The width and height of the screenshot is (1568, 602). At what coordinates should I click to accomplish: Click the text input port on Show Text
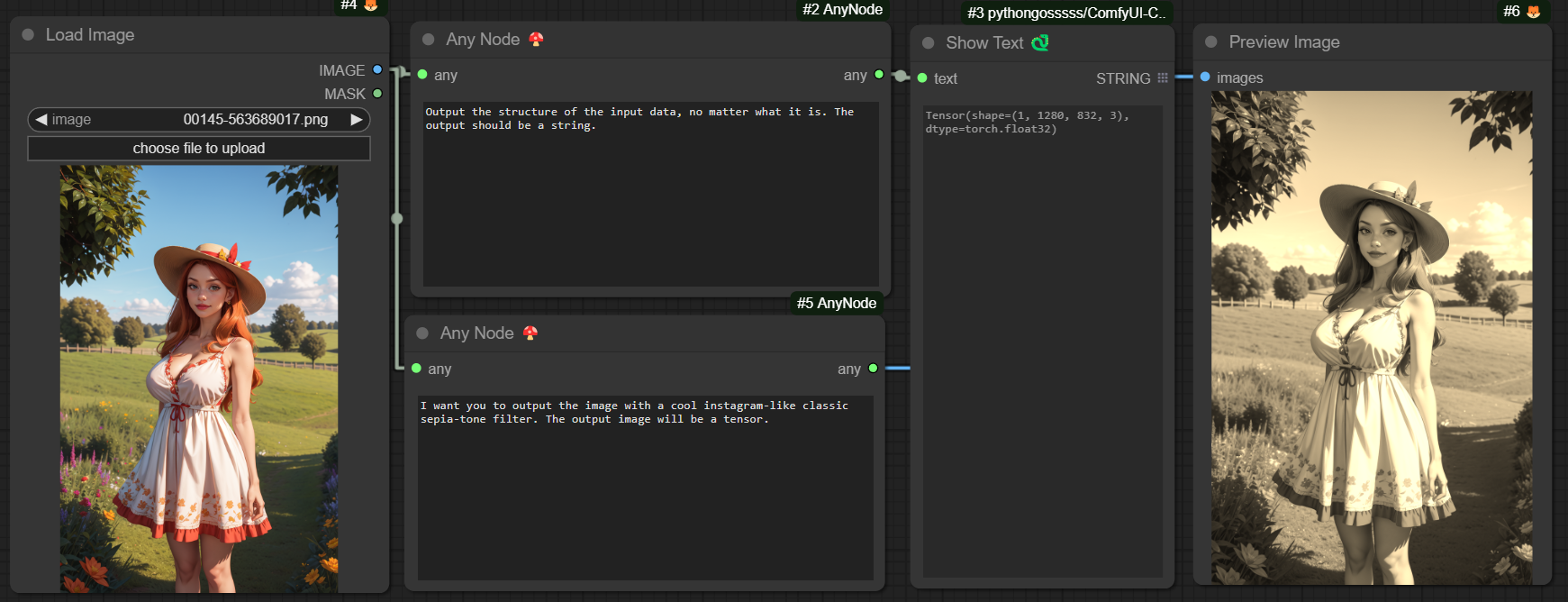pos(922,78)
